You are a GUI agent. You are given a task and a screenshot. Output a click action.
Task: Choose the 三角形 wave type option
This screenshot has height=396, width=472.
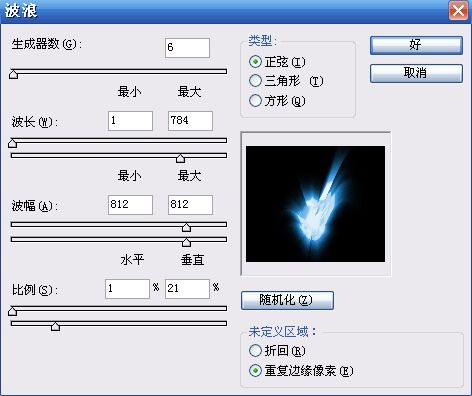(255, 81)
